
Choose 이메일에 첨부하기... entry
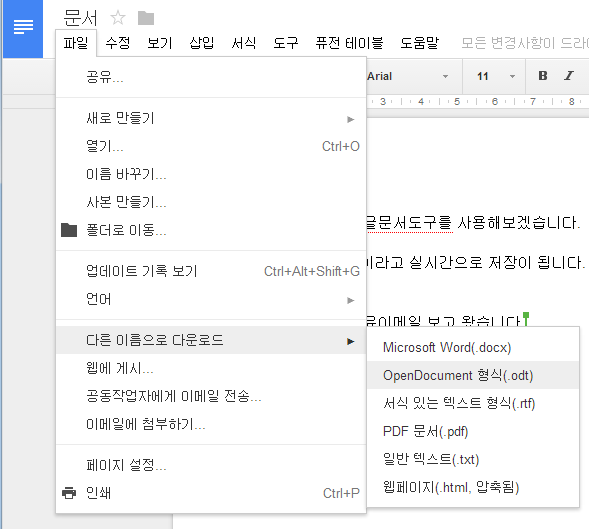pos(211,424)
